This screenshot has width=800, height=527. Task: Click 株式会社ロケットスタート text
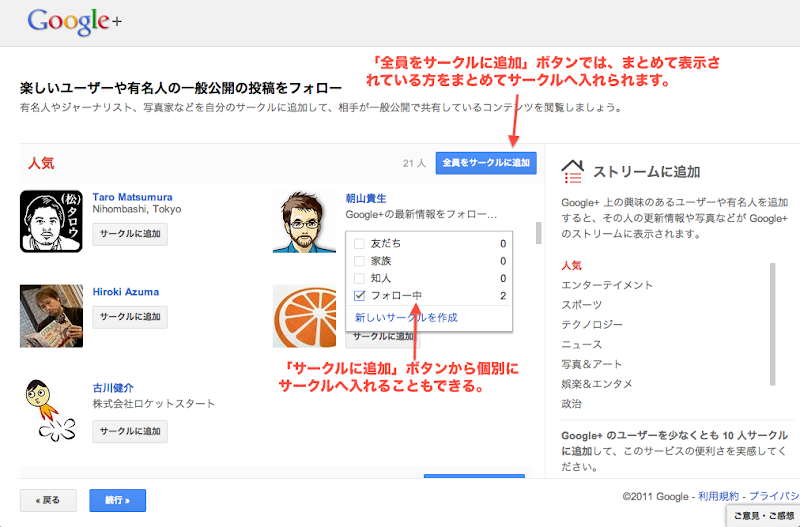tap(154, 404)
